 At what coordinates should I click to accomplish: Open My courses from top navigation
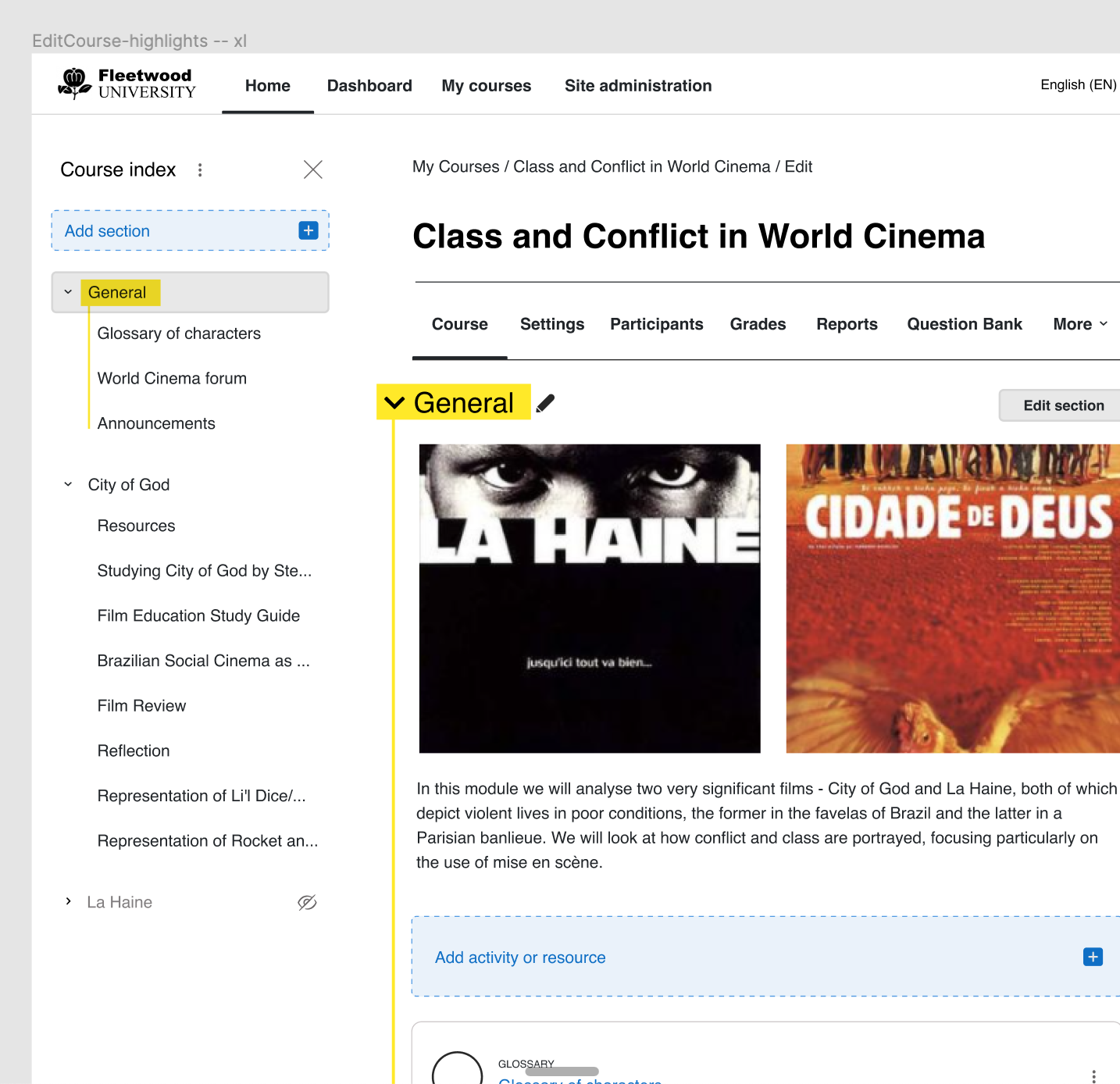pos(487,86)
